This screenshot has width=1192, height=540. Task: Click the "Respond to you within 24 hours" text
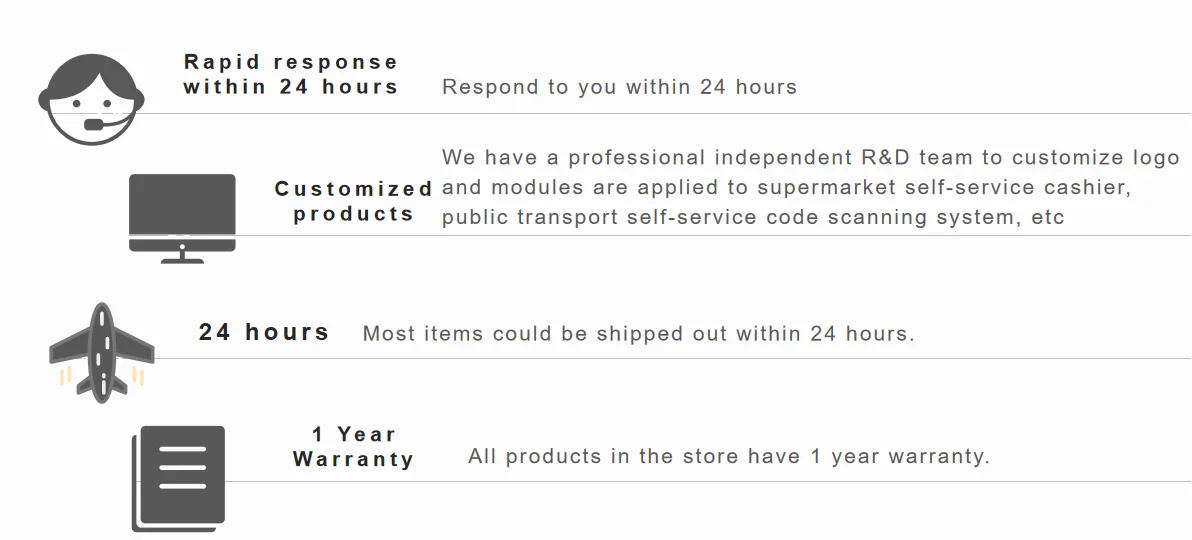click(619, 87)
